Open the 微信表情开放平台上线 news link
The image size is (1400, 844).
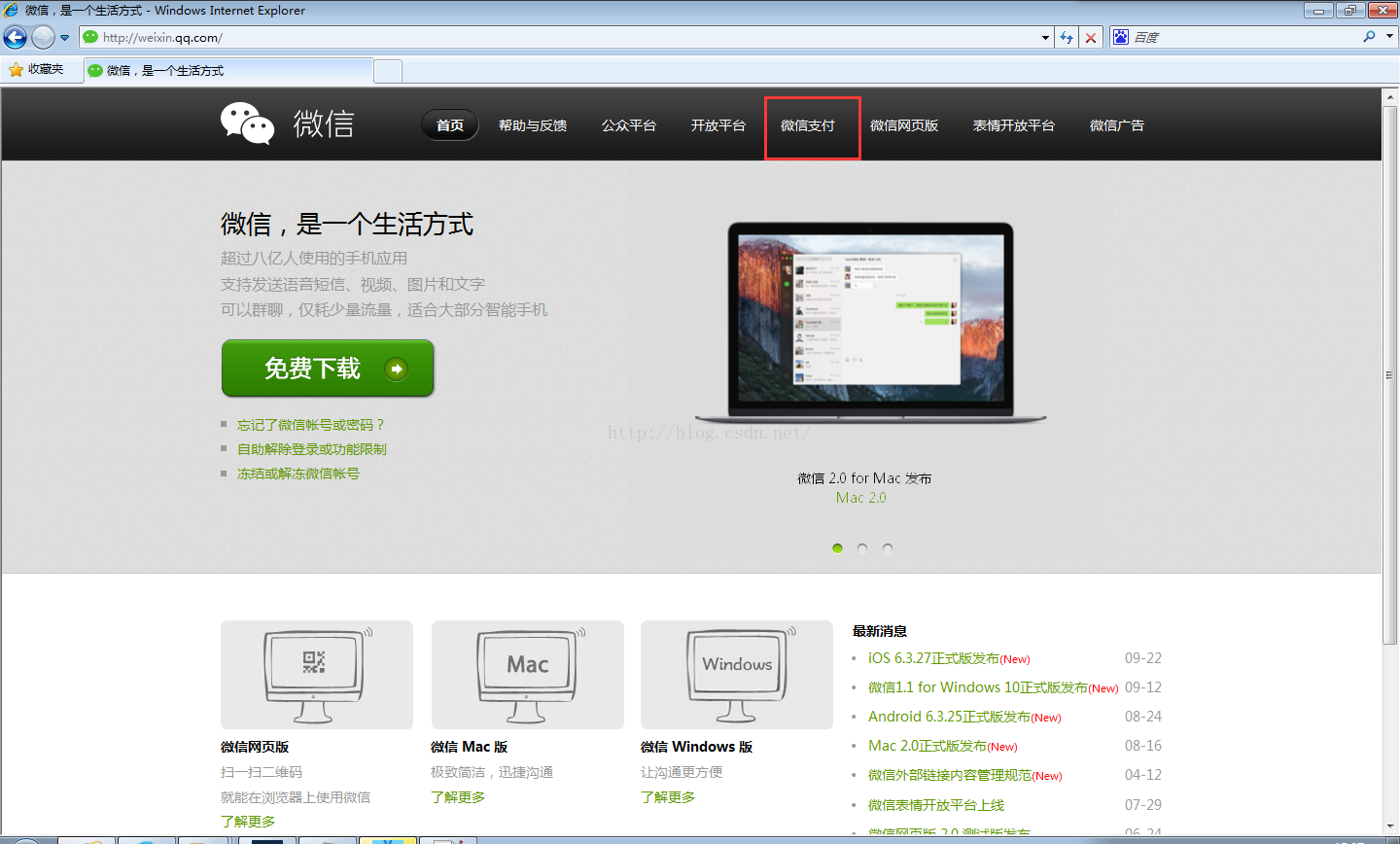tap(936, 805)
